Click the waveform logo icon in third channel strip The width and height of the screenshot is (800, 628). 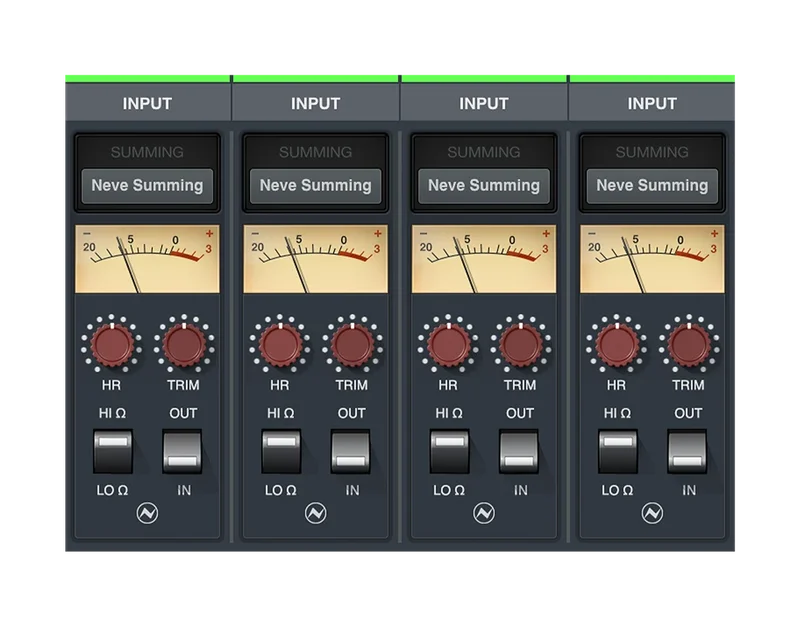pyautogui.click(x=484, y=513)
